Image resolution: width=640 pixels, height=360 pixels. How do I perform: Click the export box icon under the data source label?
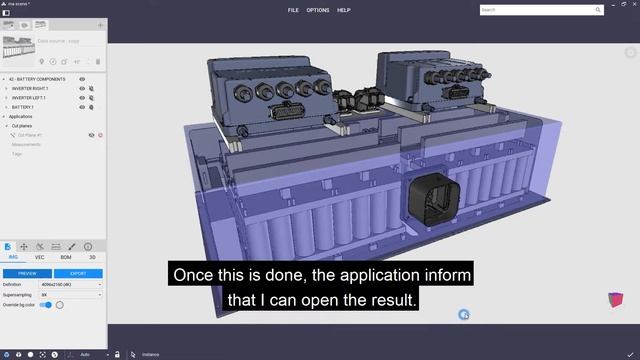(x=64, y=62)
